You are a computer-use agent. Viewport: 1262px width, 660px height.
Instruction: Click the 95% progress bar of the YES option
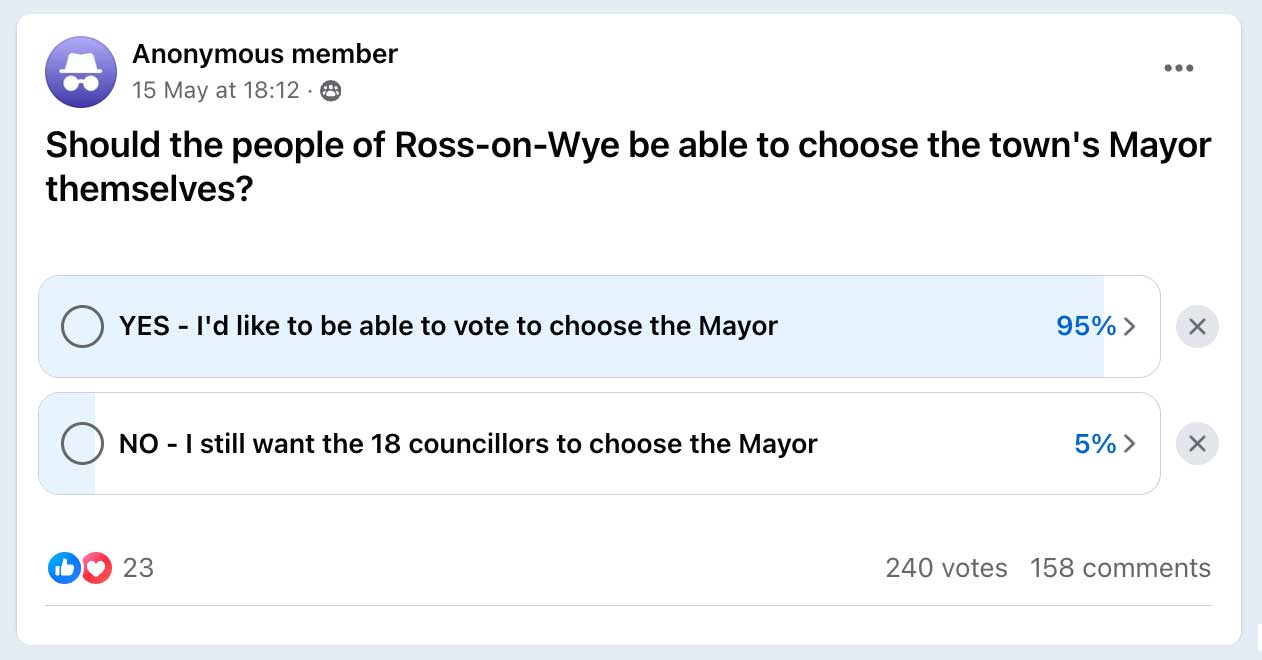pyautogui.click(x=600, y=326)
